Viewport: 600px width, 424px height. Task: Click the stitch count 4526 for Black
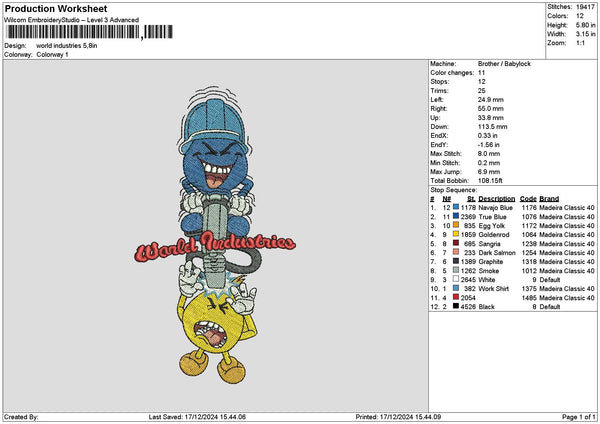tap(468, 307)
